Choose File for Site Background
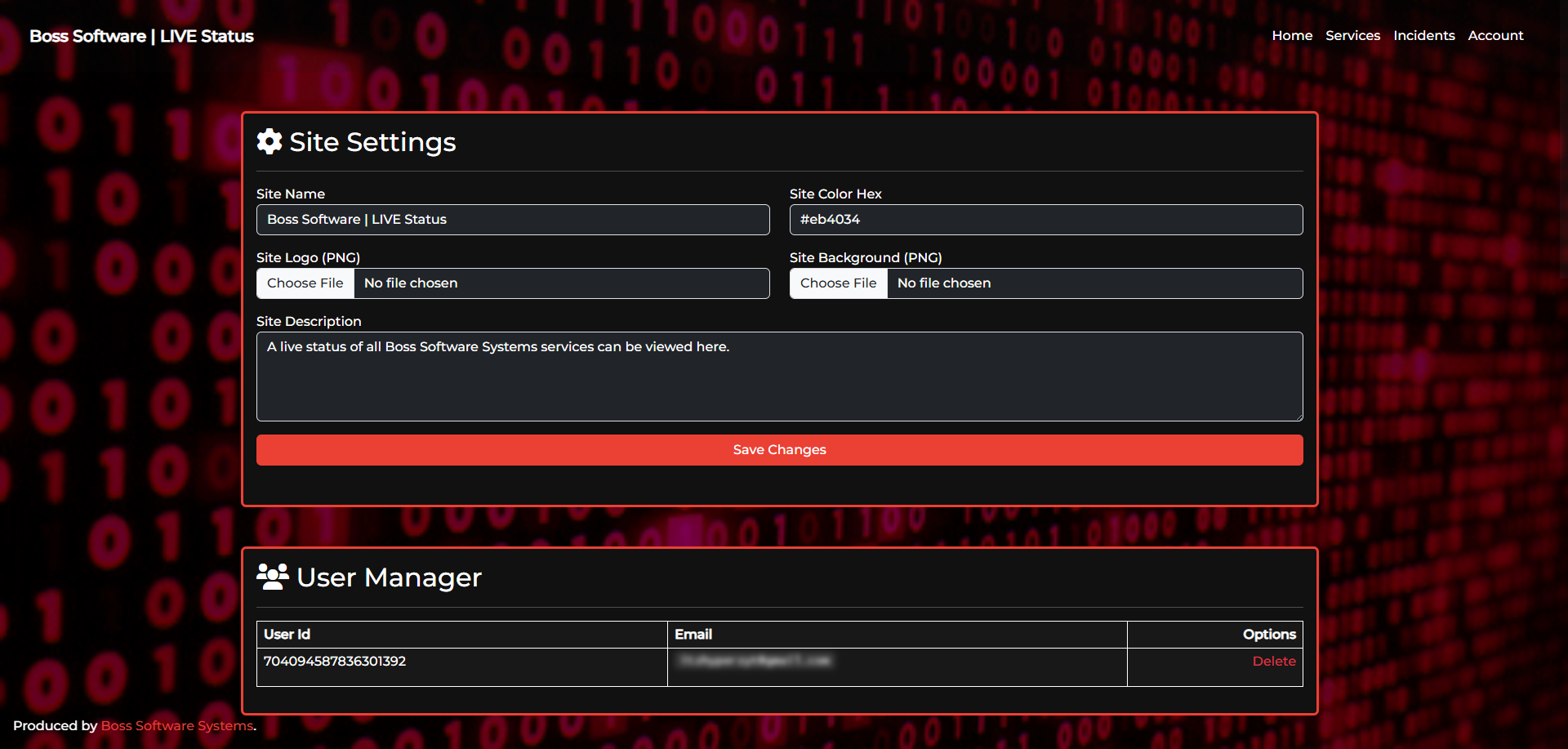 coord(839,283)
